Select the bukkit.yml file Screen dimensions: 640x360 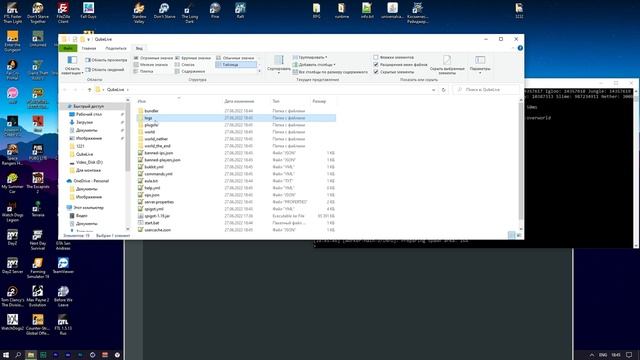point(154,167)
